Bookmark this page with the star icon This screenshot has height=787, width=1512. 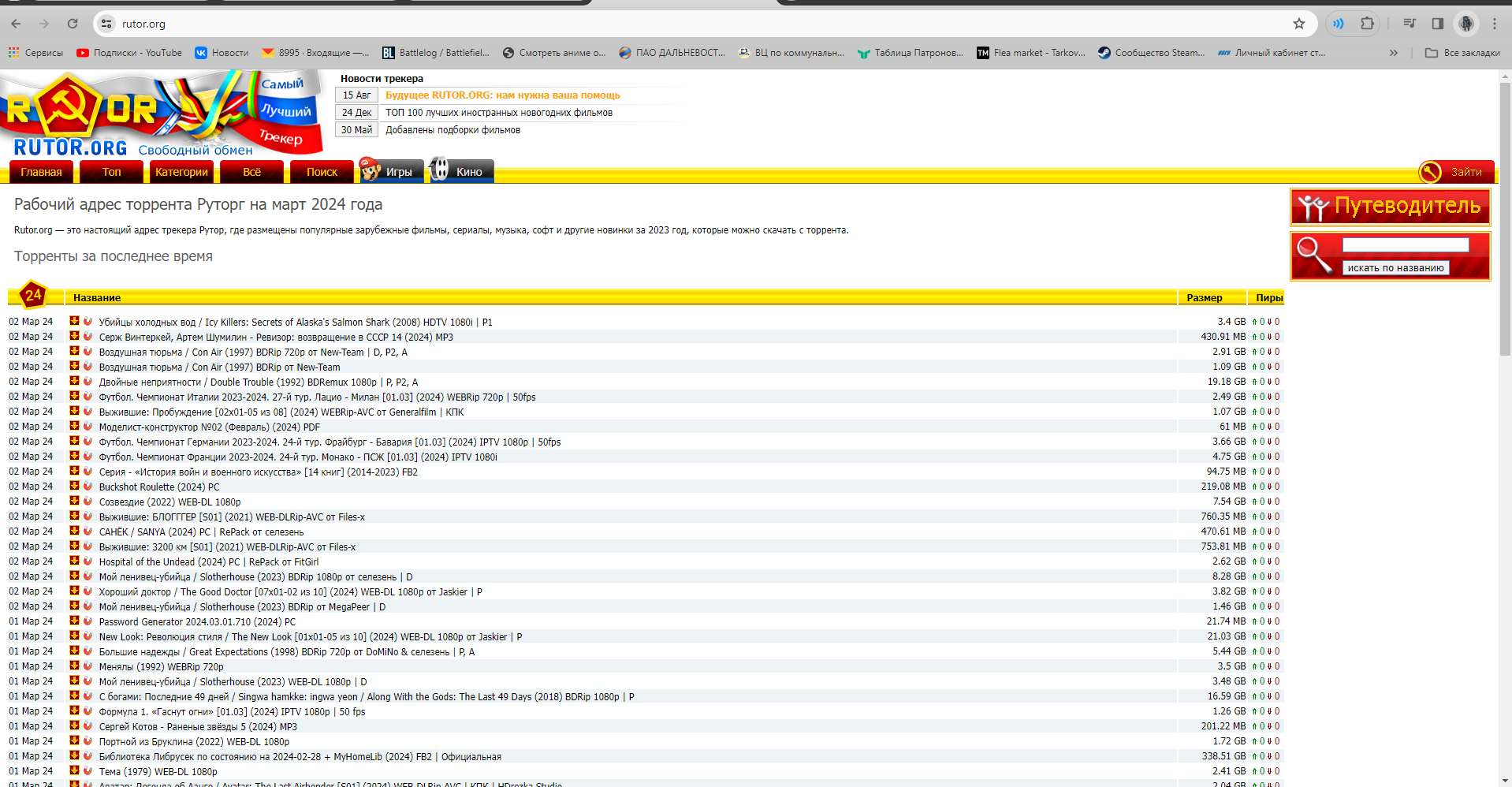(x=1299, y=24)
